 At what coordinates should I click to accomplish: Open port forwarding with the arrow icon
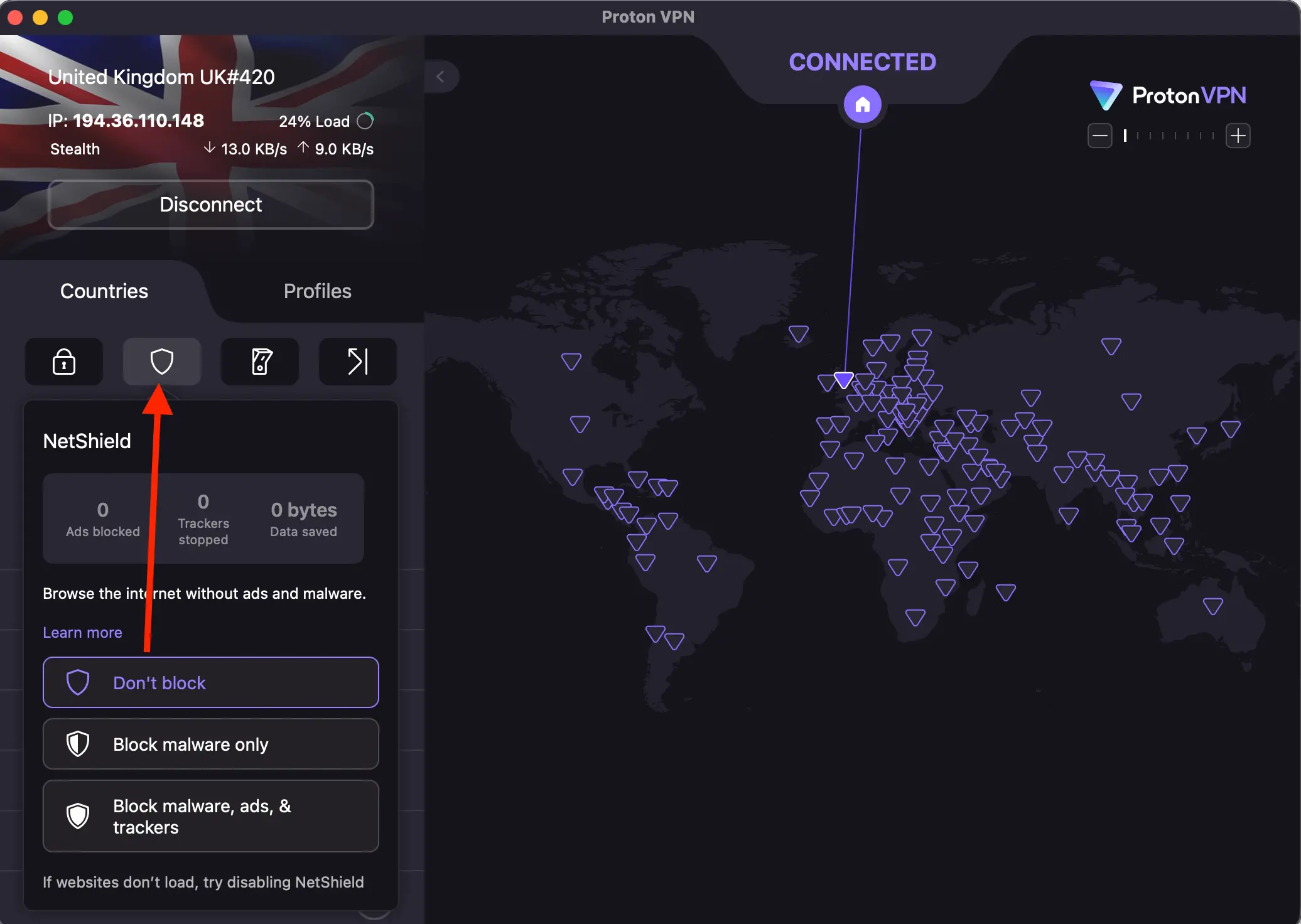(x=357, y=362)
